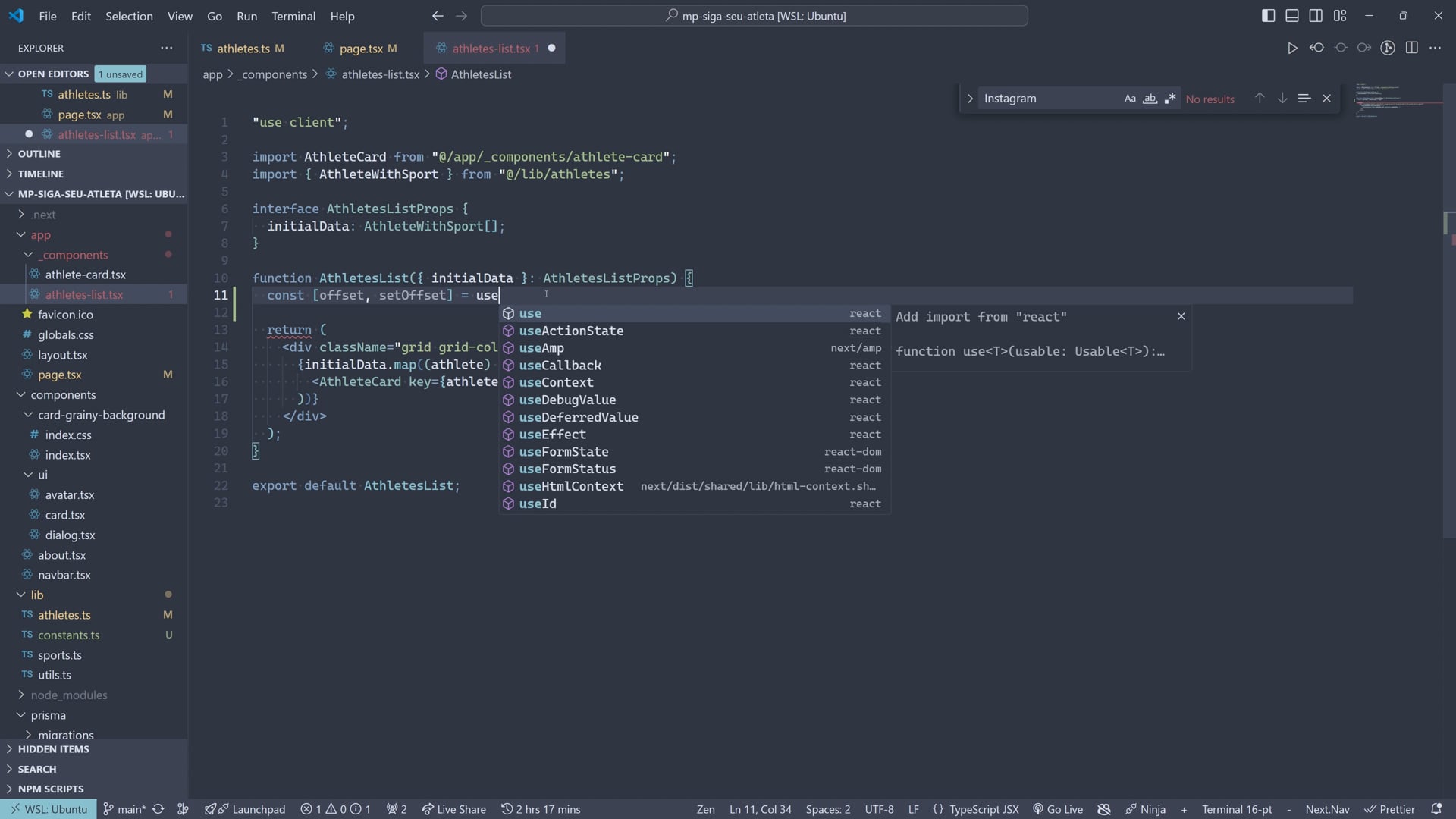Click the source control sync icon

click(158, 809)
